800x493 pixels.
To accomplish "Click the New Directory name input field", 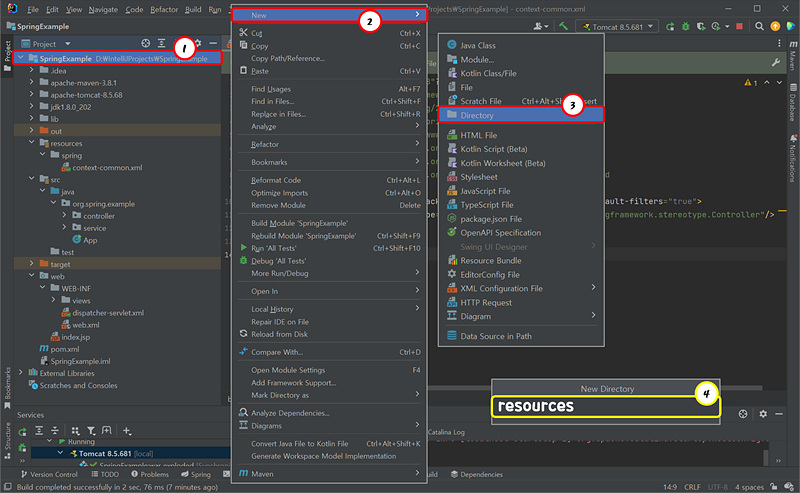I will pos(606,406).
